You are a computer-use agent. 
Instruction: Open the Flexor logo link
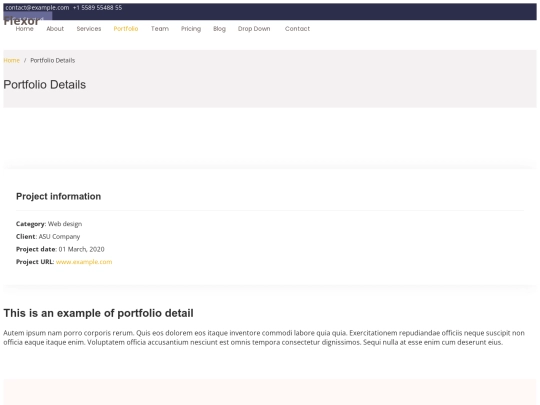point(22,21)
